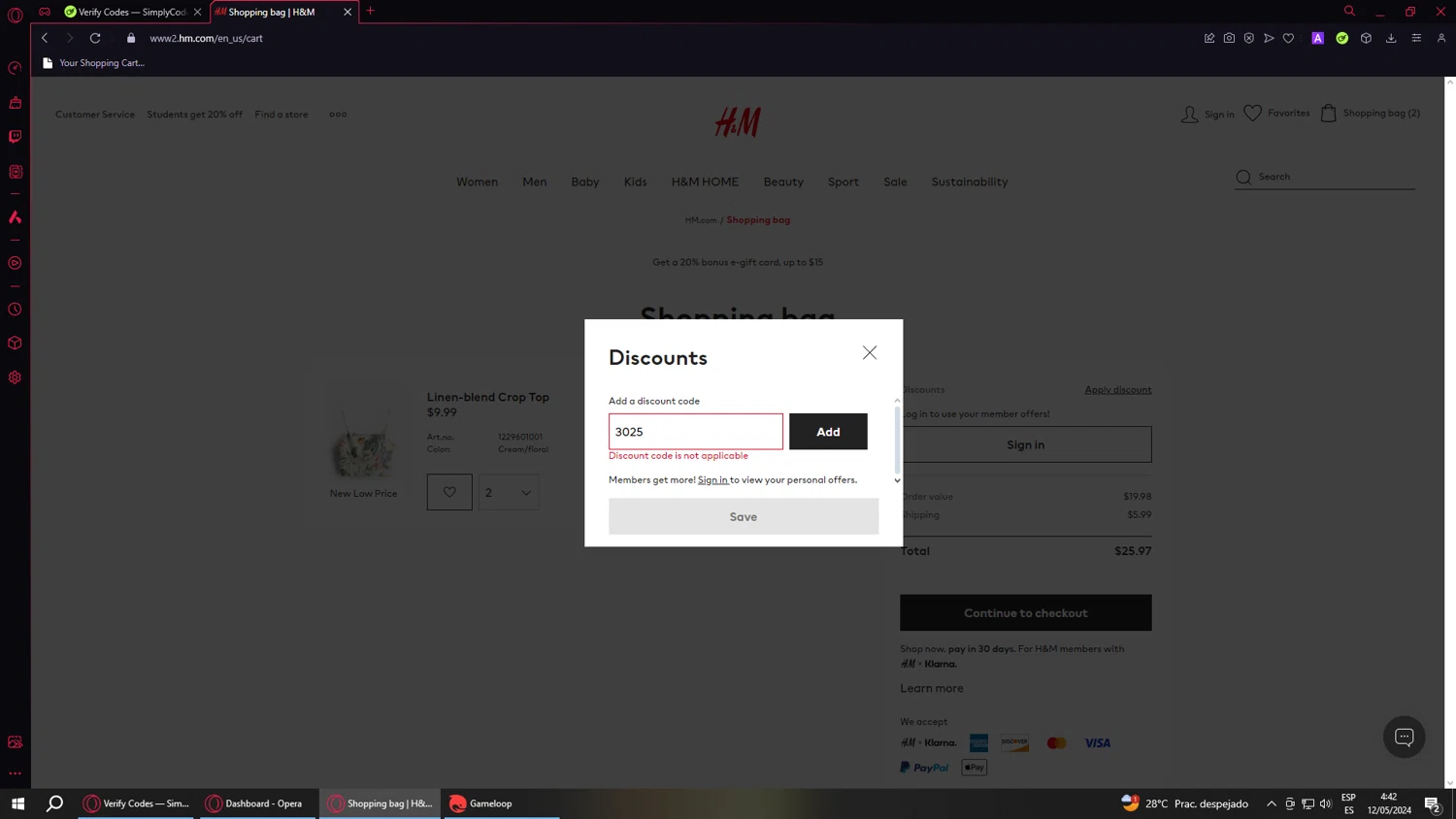
Task: Click the discount code input field
Action: click(x=695, y=432)
